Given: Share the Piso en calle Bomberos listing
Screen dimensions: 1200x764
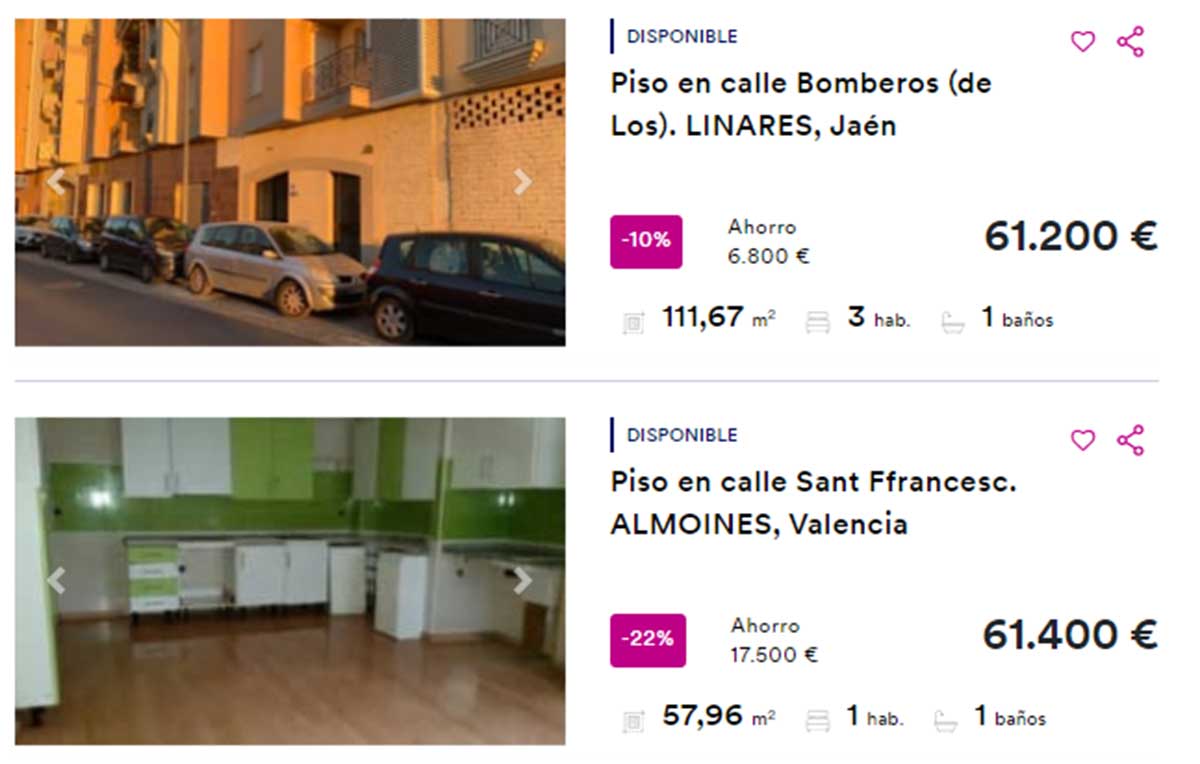Looking at the screenshot, I should (x=1131, y=43).
